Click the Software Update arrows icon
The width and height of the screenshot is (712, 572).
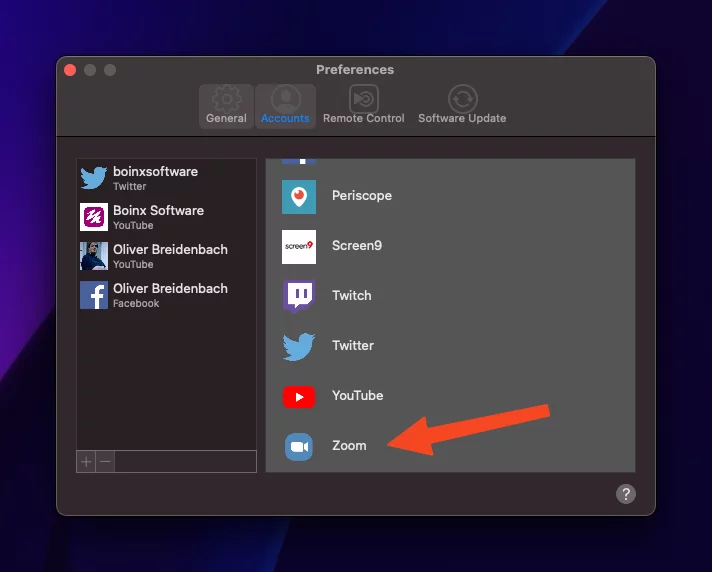[462, 99]
